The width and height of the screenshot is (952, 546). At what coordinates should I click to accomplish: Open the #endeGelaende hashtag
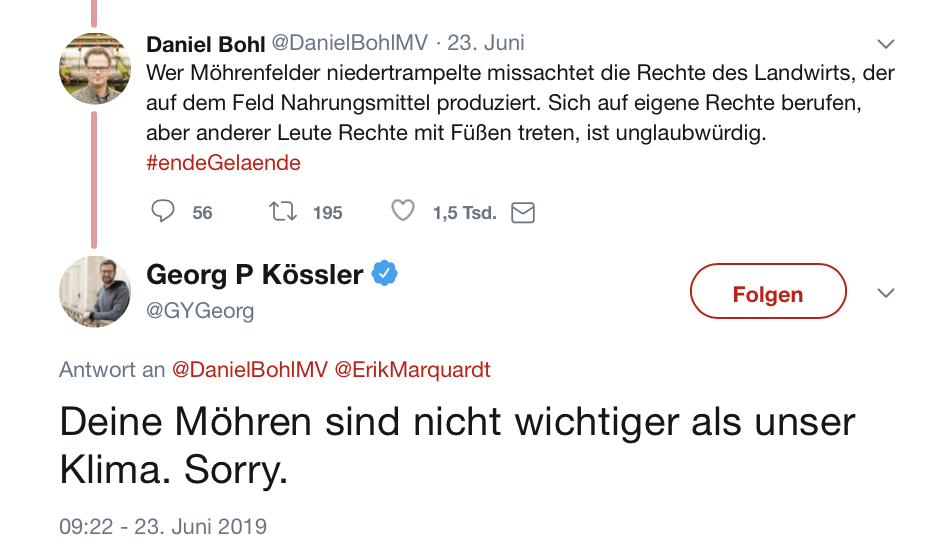tap(223, 162)
